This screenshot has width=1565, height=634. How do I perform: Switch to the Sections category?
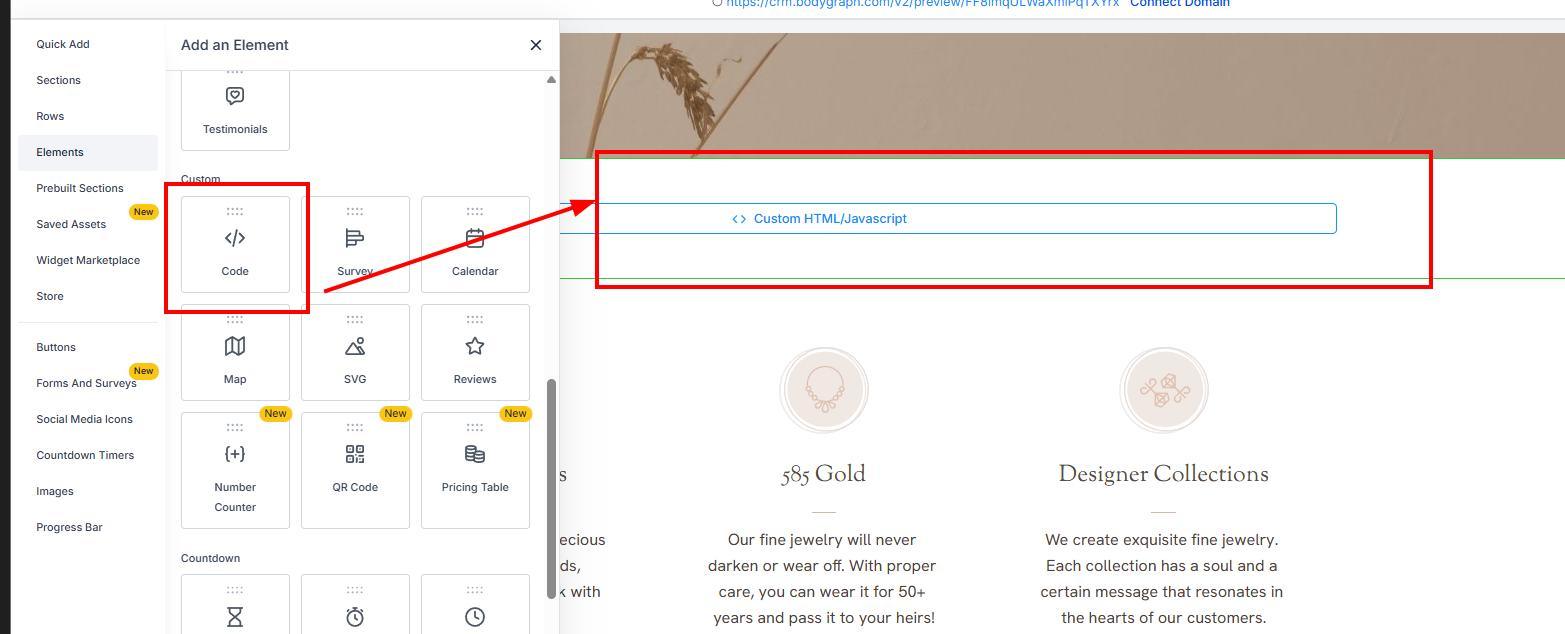tap(58, 80)
